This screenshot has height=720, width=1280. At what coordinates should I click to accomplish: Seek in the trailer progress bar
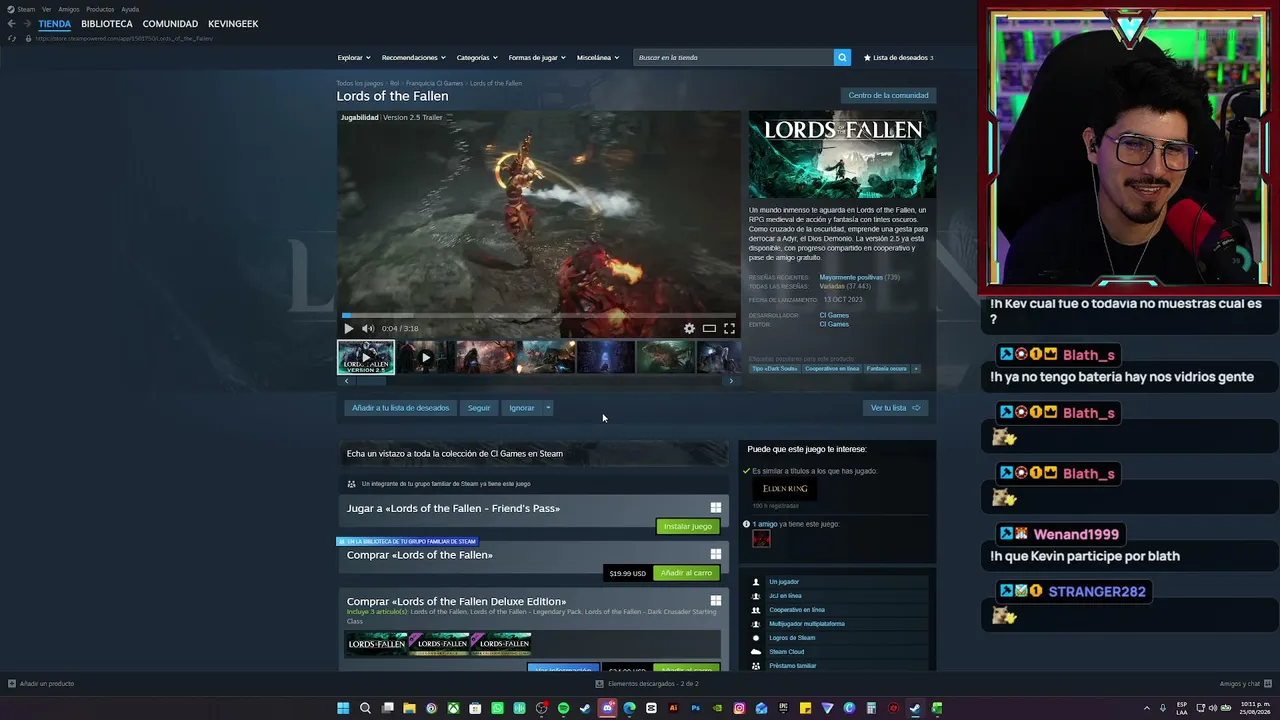point(539,315)
